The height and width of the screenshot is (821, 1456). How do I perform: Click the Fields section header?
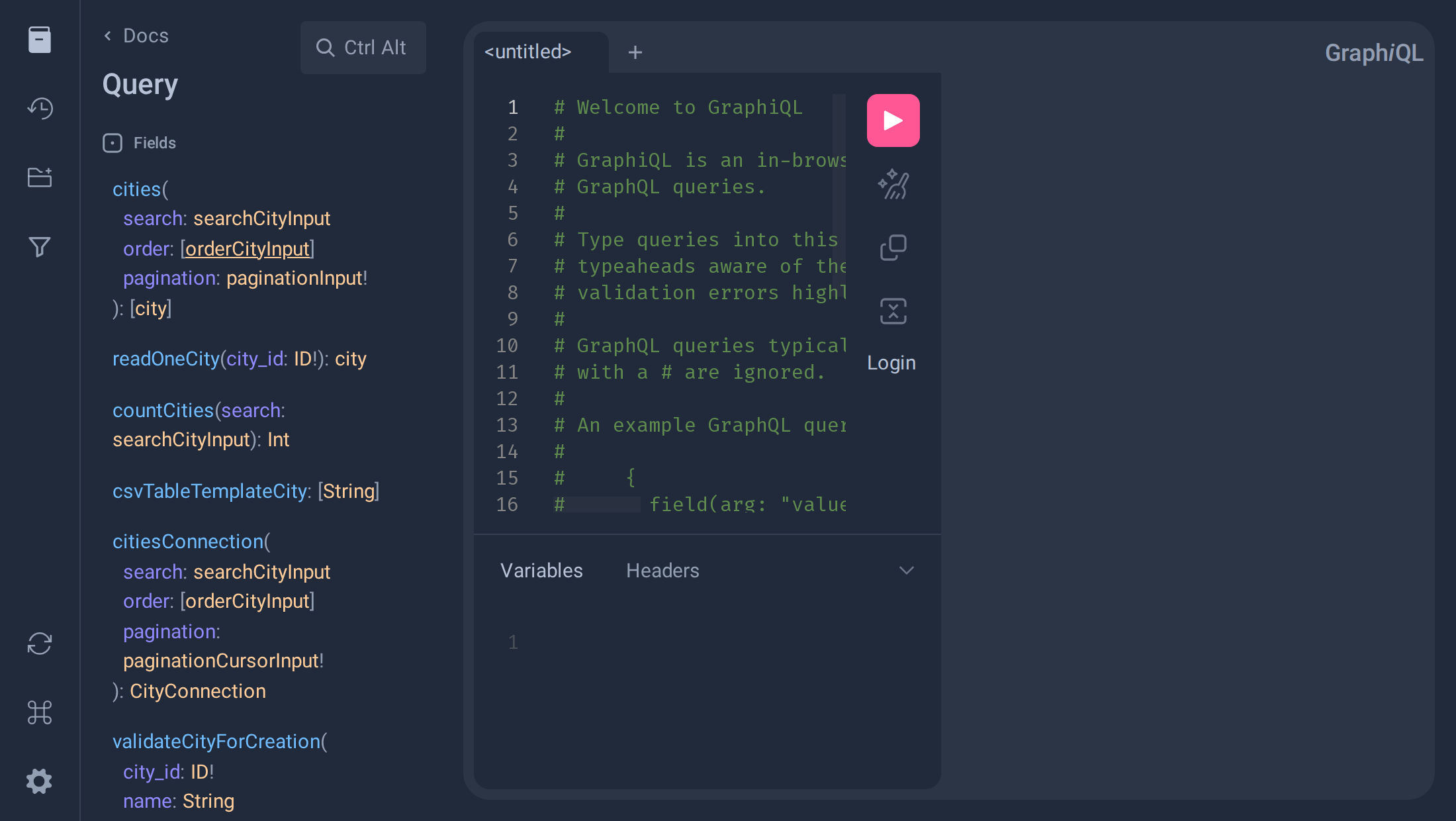pos(140,143)
